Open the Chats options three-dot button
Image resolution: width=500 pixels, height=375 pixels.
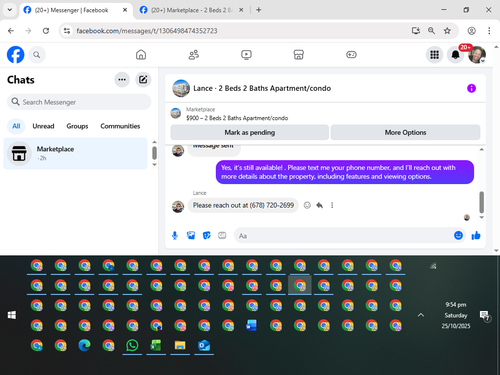(x=122, y=80)
